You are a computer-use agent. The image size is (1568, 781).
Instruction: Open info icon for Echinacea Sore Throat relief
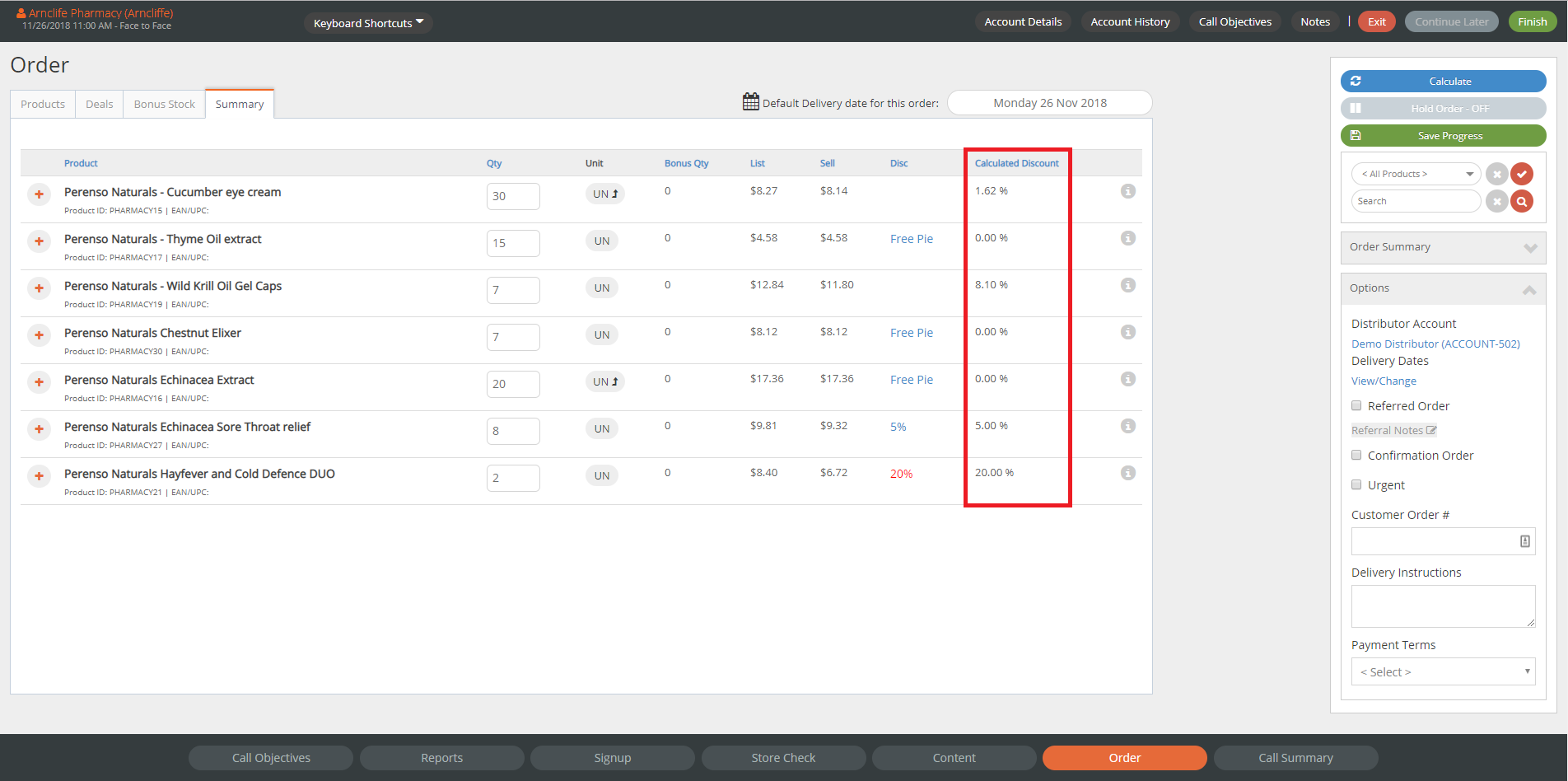tap(1128, 426)
